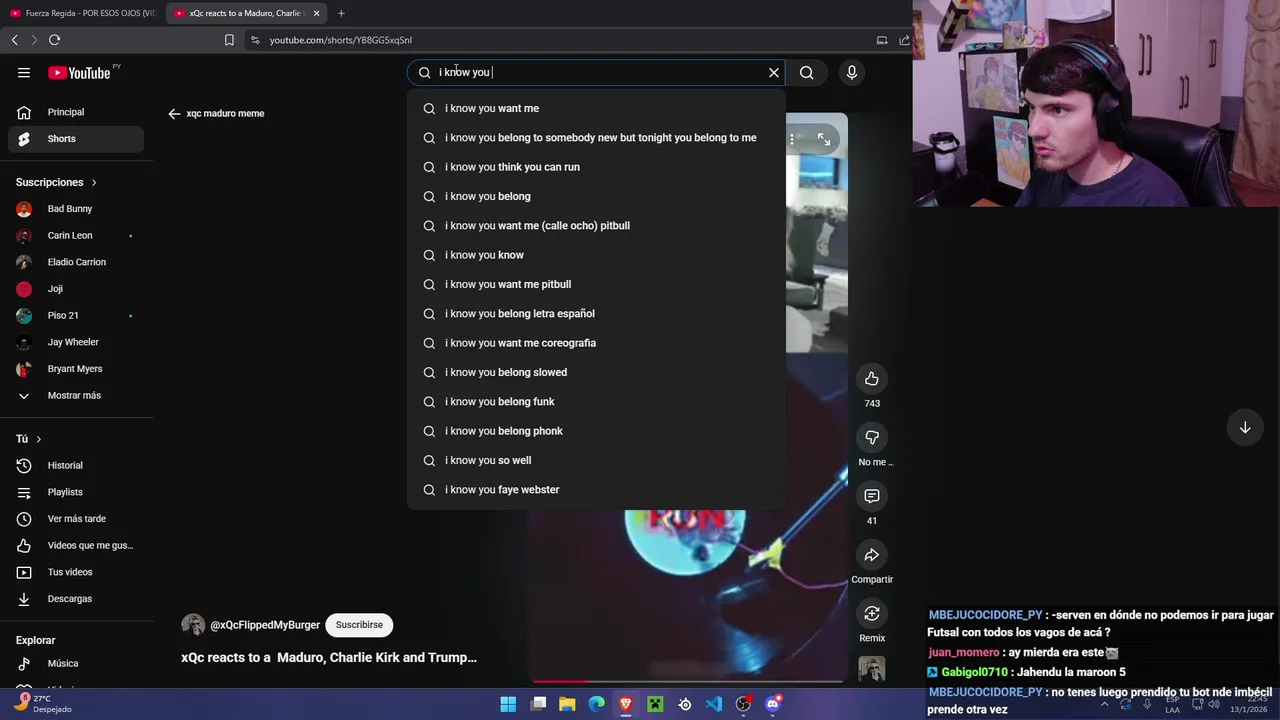Click the browser address bar URL
This screenshot has width=1280, height=720.
[x=341, y=40]
